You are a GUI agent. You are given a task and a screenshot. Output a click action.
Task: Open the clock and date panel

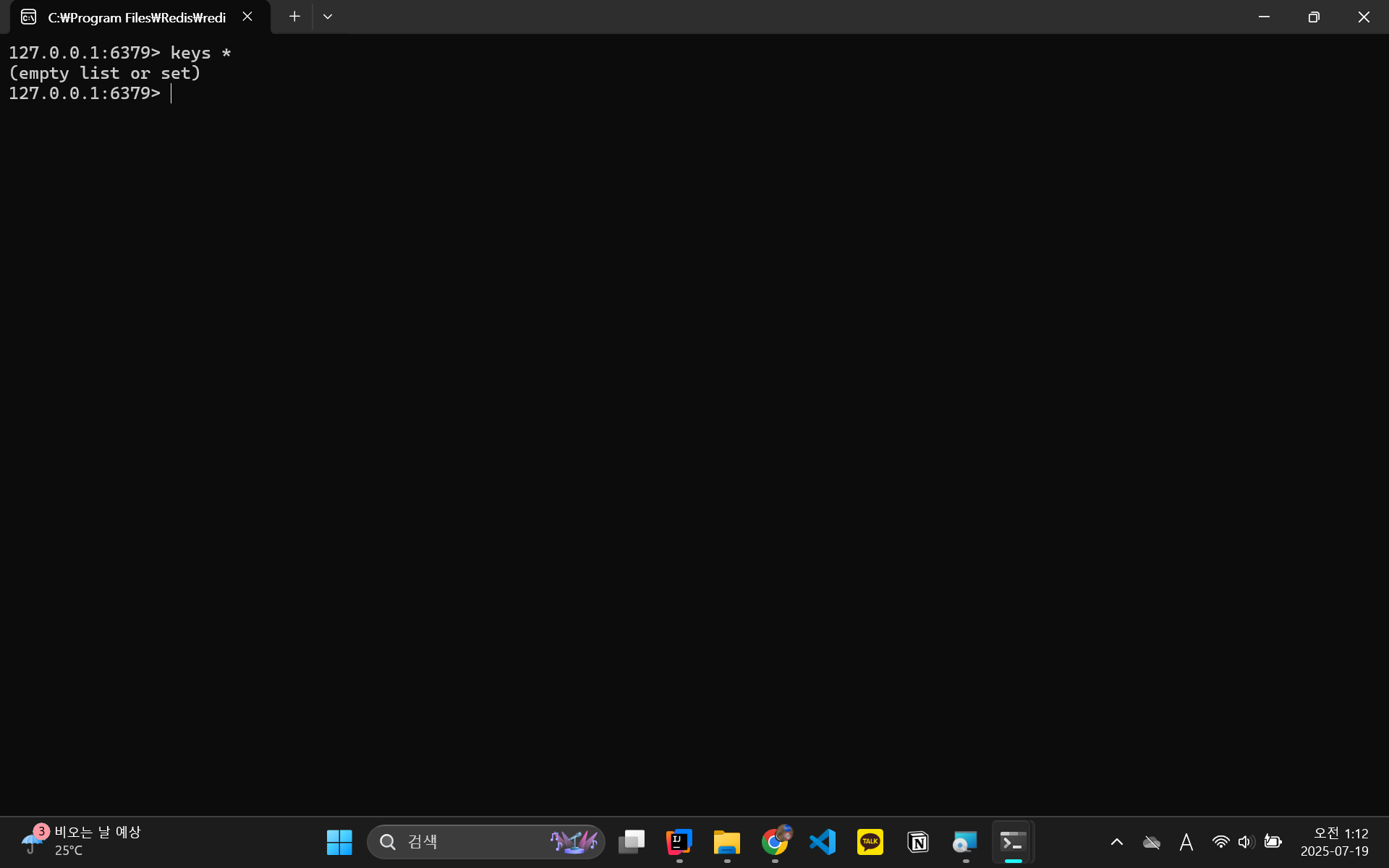1335,842
